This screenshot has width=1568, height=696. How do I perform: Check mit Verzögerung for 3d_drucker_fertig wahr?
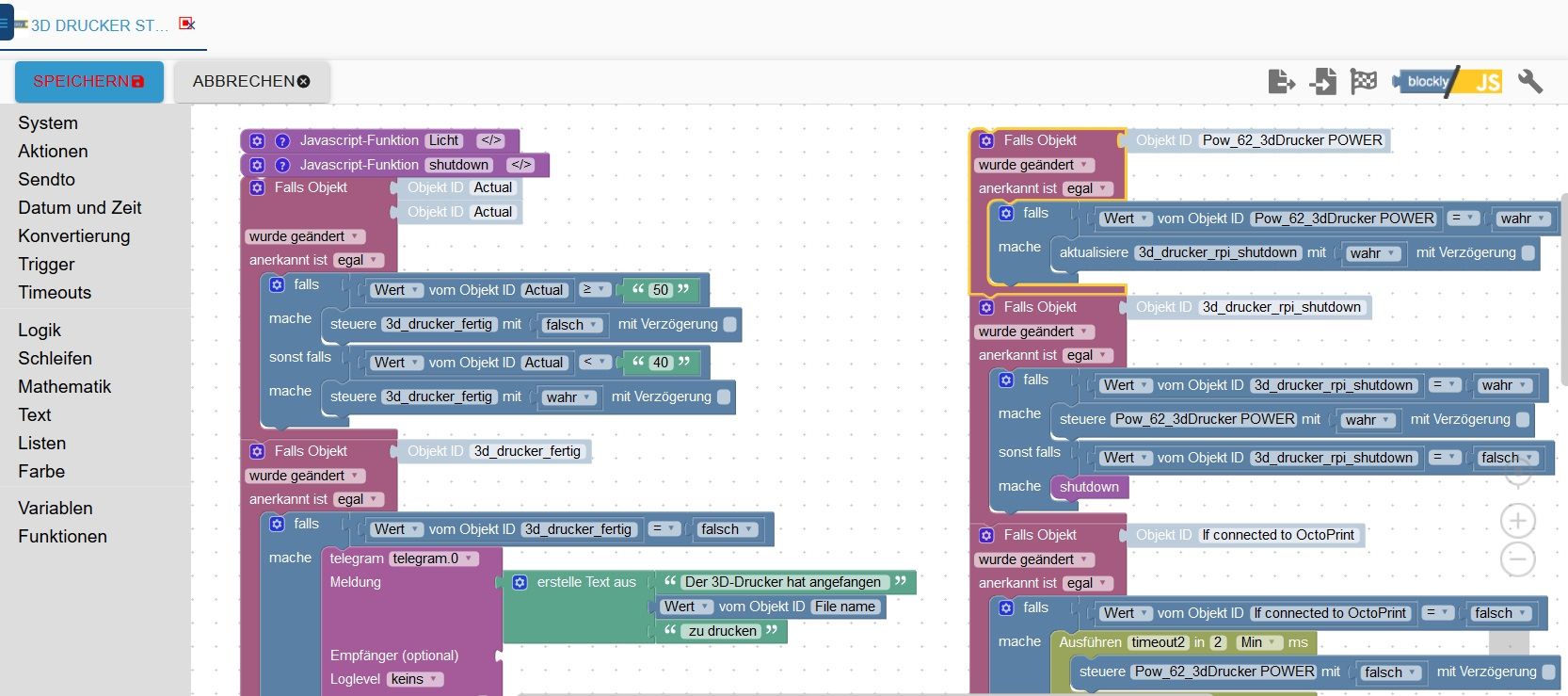[x=724, y=397]
